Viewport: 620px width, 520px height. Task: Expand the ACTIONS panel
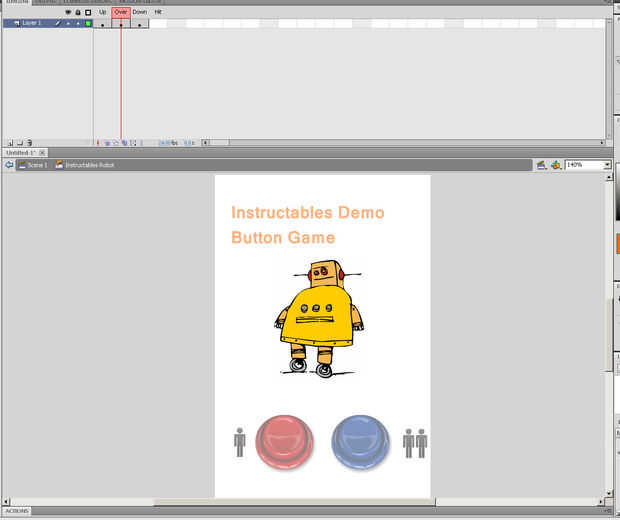[17, 510]
